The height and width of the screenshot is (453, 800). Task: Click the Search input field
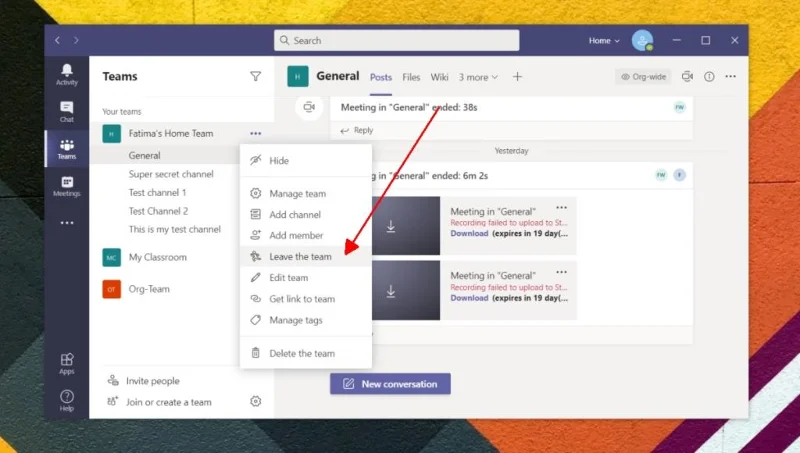[396, 40]
